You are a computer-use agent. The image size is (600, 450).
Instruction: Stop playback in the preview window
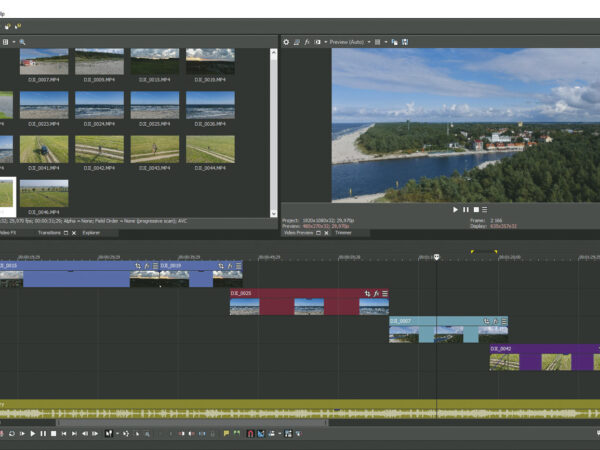pos(475,209)
